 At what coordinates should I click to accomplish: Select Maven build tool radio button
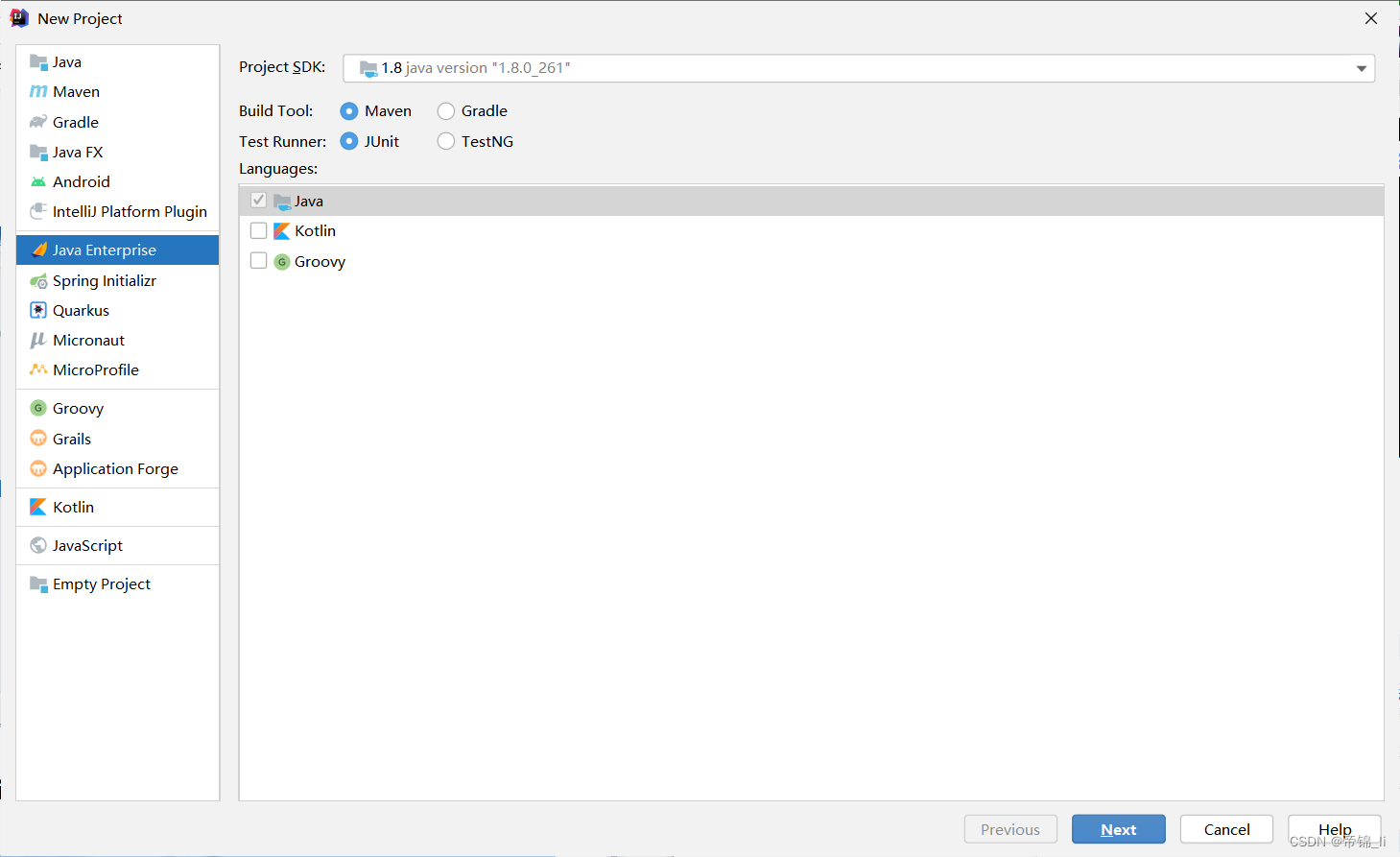349,111
